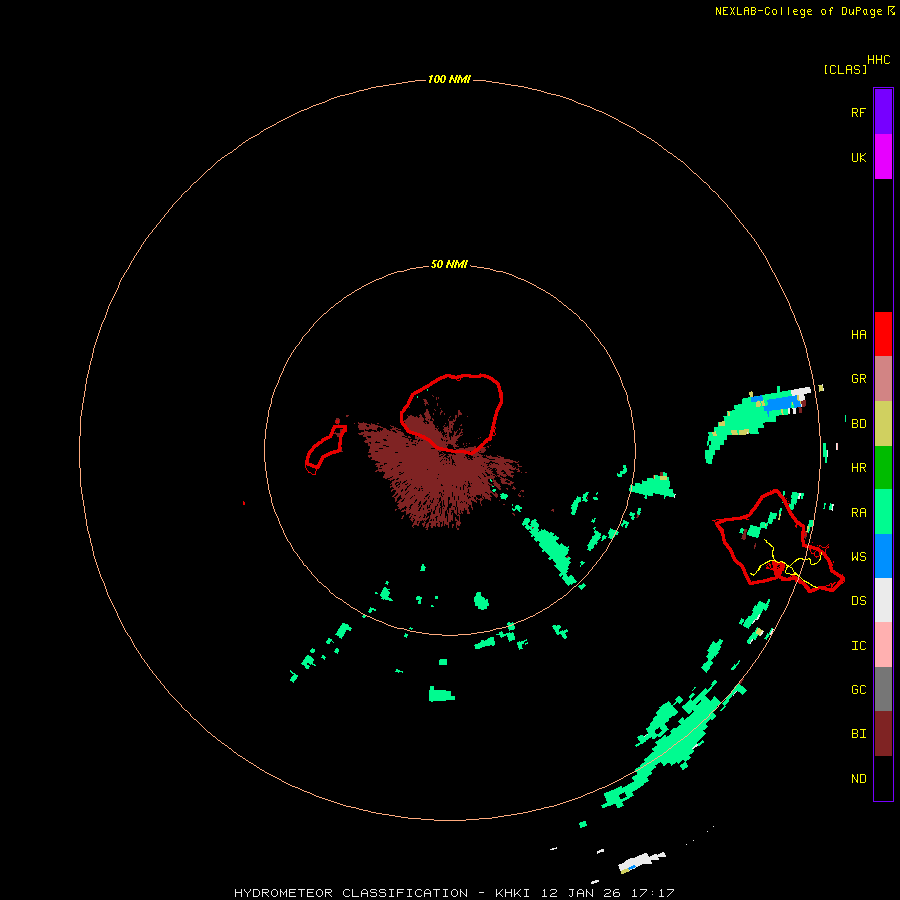Viewport: 900px width, 900px height.
Task: Click the HHC product label
Action: coord(878,60)
